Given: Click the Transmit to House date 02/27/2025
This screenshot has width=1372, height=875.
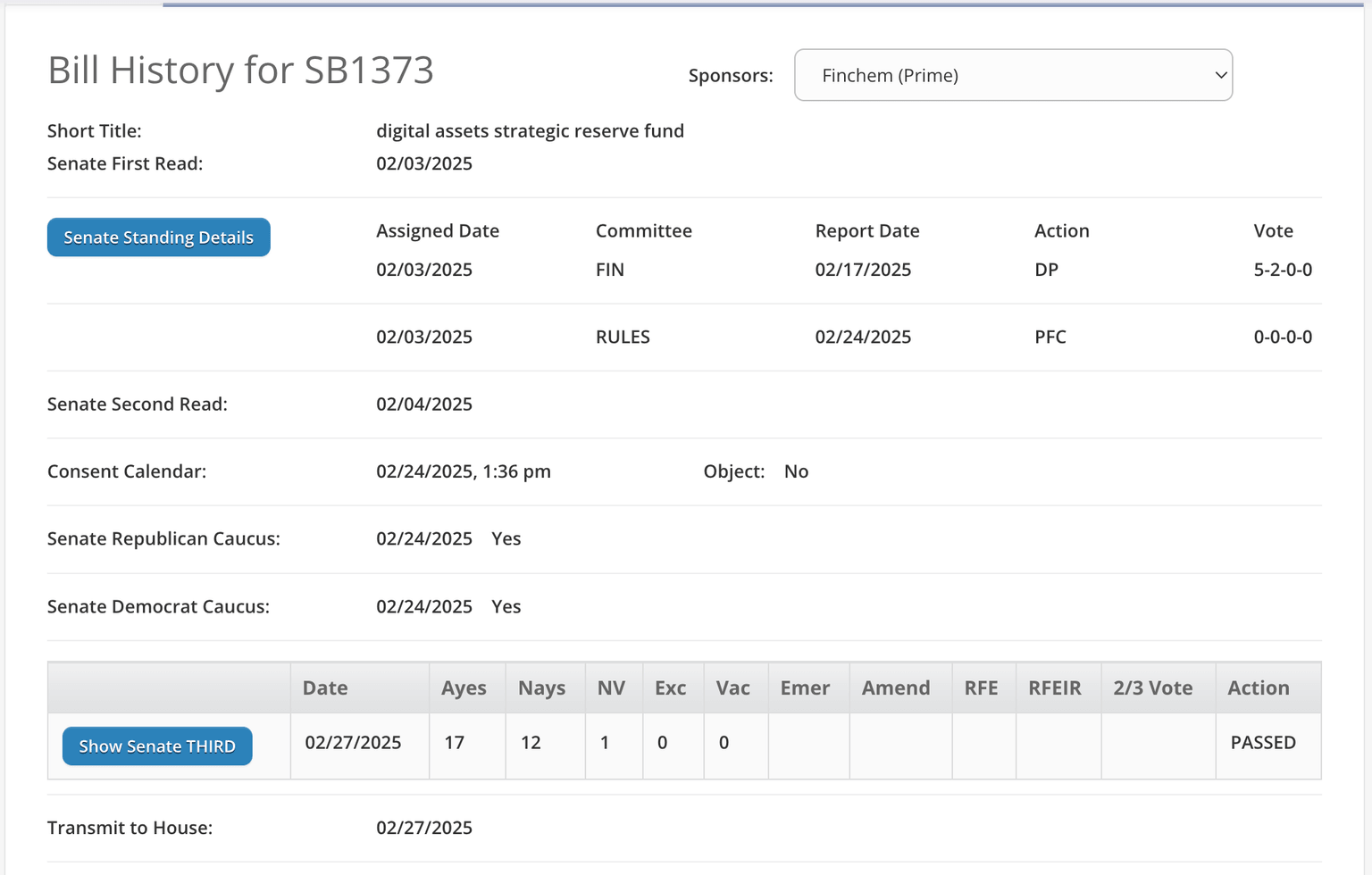Looking at the screenshot, I should coord(425,828).
